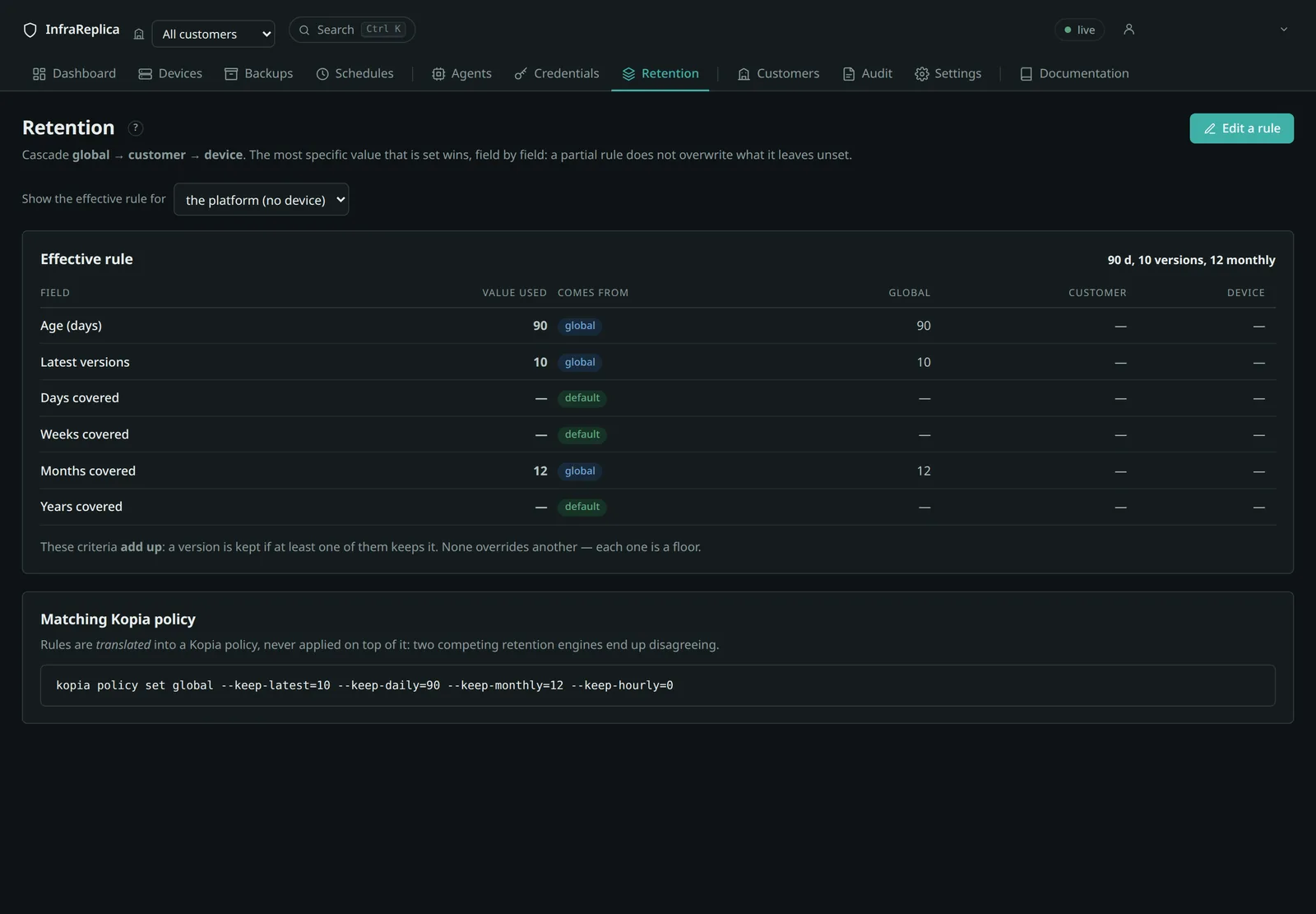This screenshot has width=1316, height=914.
Task: Click the global badge in Latest versions row
Action: 580,362
